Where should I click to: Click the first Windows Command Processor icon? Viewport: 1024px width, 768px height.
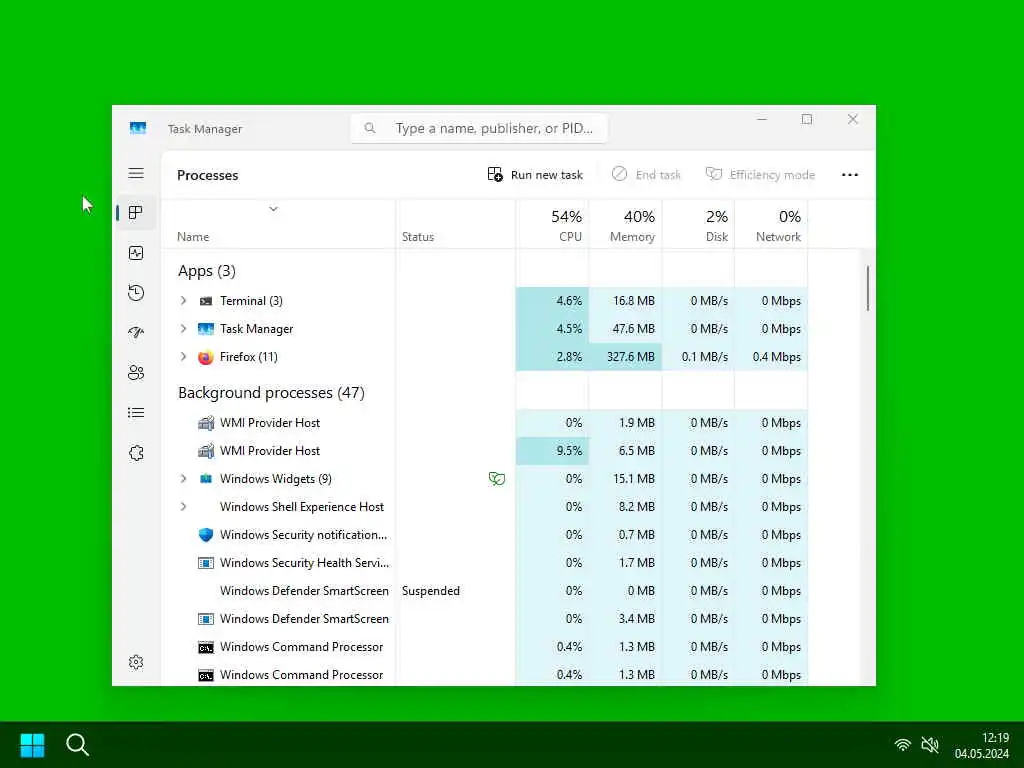[x=206, y=647]
